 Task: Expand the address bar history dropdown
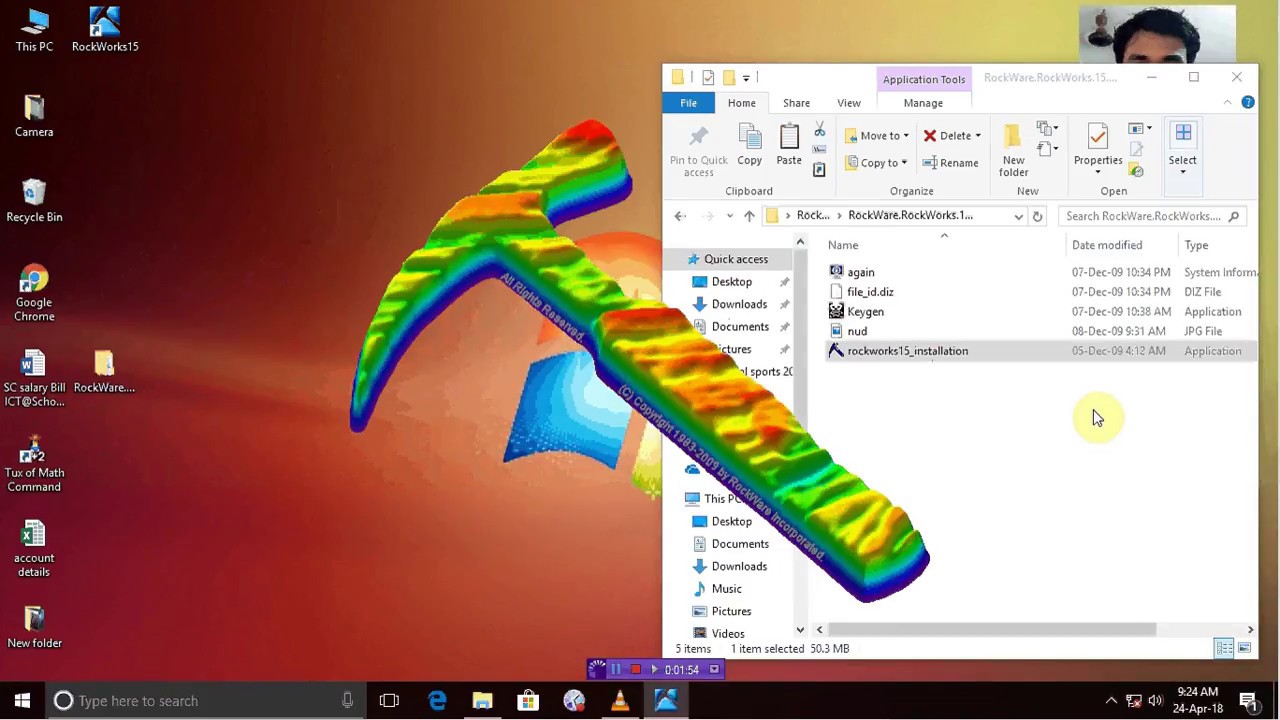[x=1018, y=216]
